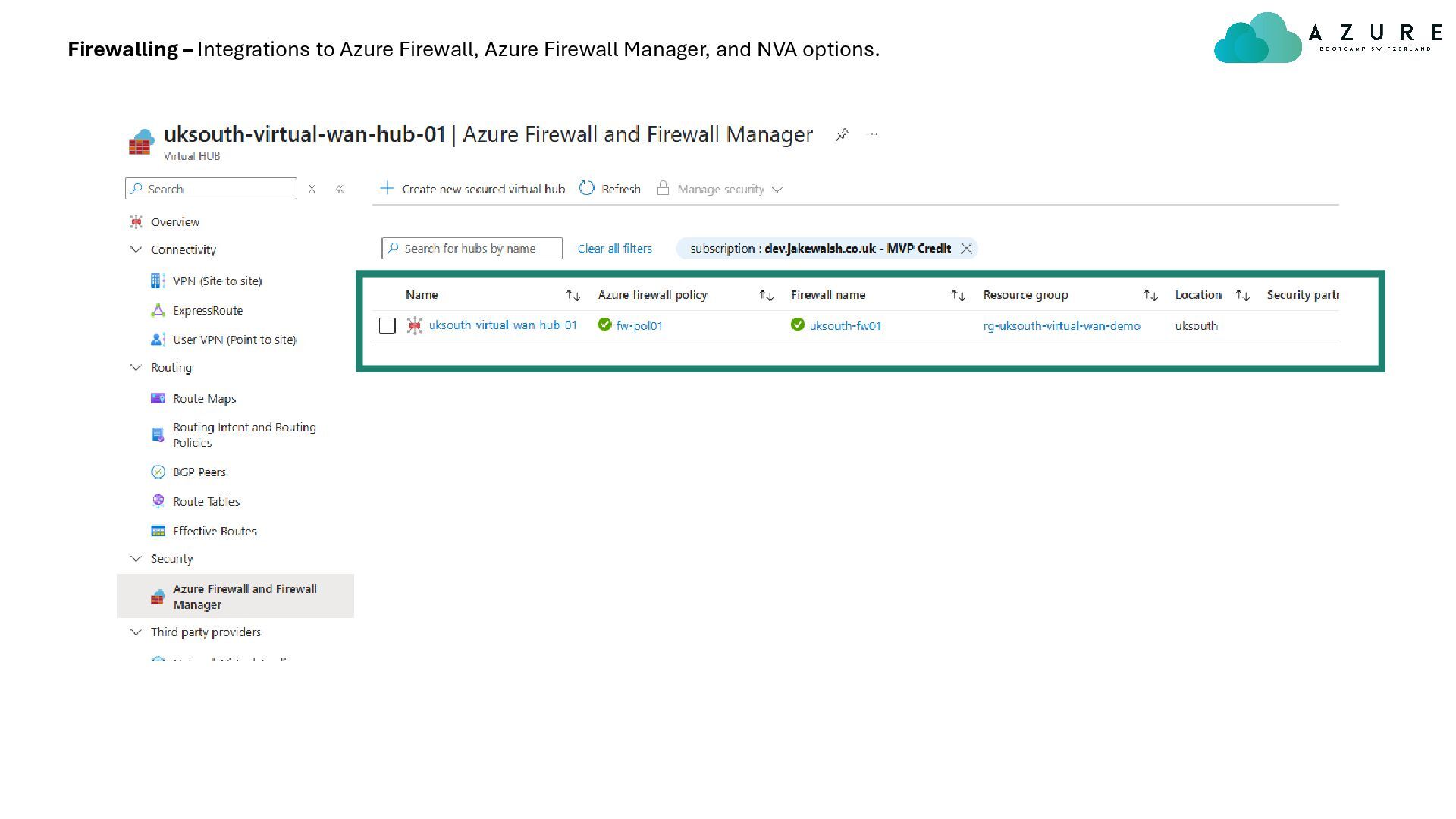Open the Manage security dropdown
The image size is (1456, 819).
(x=720, y=189)
